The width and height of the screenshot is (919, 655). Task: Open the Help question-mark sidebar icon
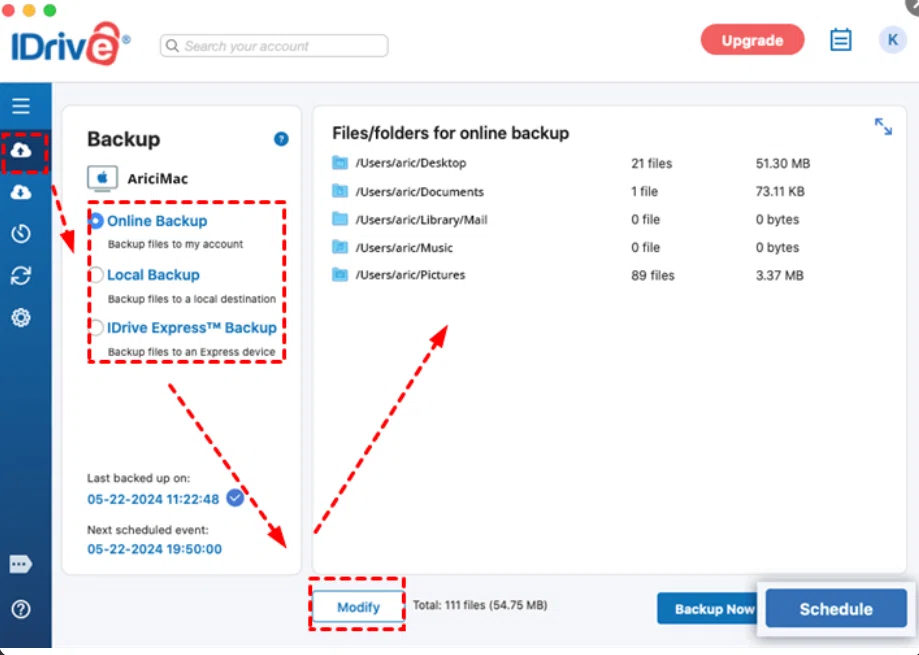(21, 609)
